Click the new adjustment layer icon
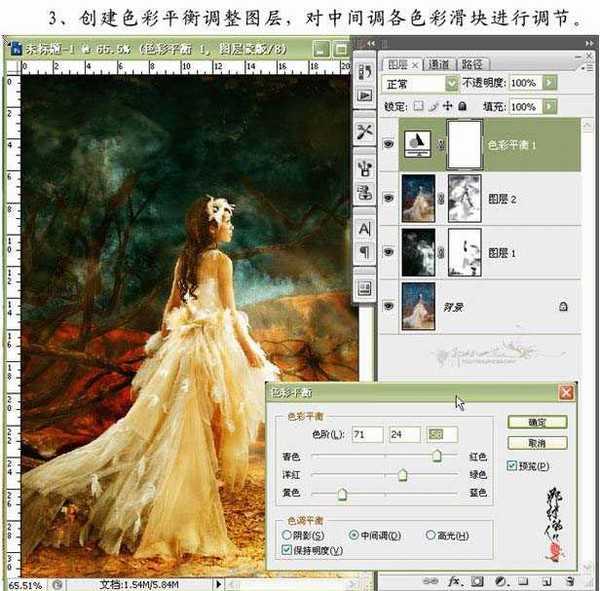This screenshot has height=591, width=600. click(x=500, y=580)
